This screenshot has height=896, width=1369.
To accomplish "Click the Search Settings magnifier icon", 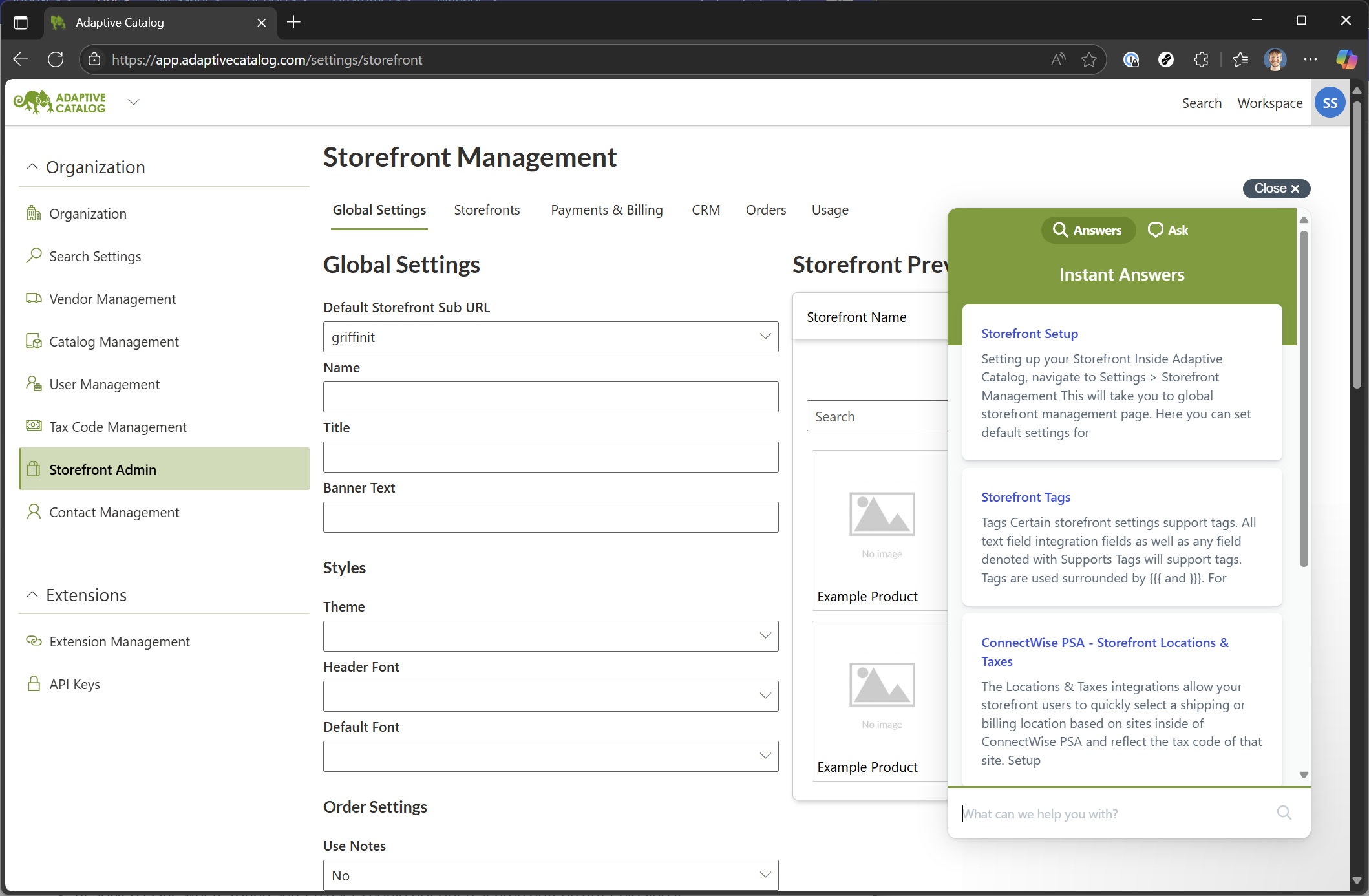I will [x=34, y=256].
